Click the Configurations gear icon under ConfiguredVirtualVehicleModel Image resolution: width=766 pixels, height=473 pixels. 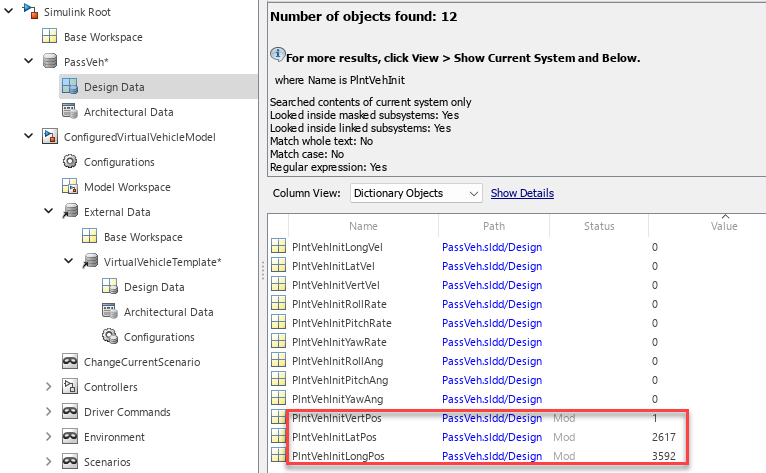coord(69,162)
